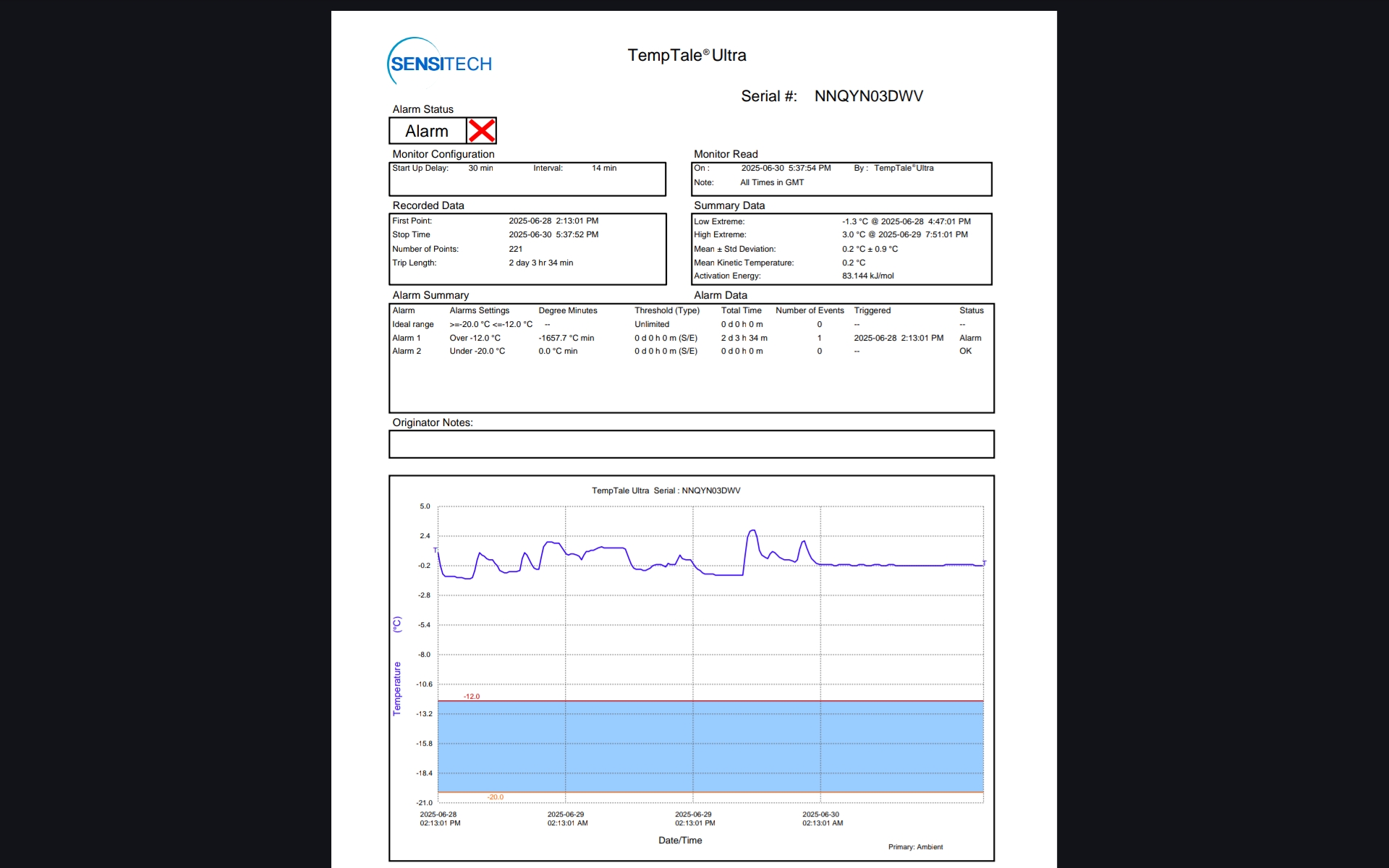Click the orange -20.0 threshold label
The height and width of the screenshot is (868, 1389).
[x=495, y=797]
